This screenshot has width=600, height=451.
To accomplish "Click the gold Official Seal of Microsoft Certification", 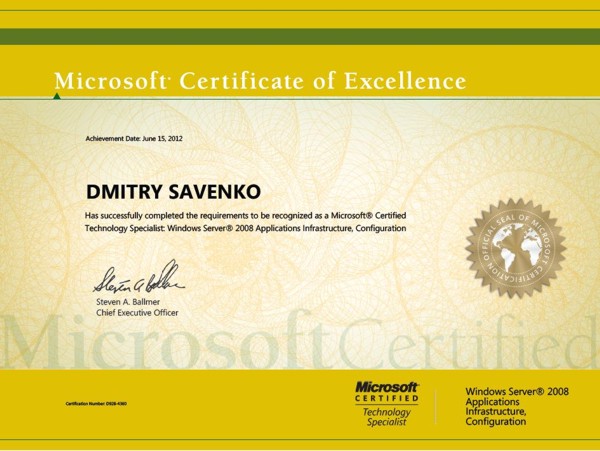I will pyautogui.click(x=516, y=247).
